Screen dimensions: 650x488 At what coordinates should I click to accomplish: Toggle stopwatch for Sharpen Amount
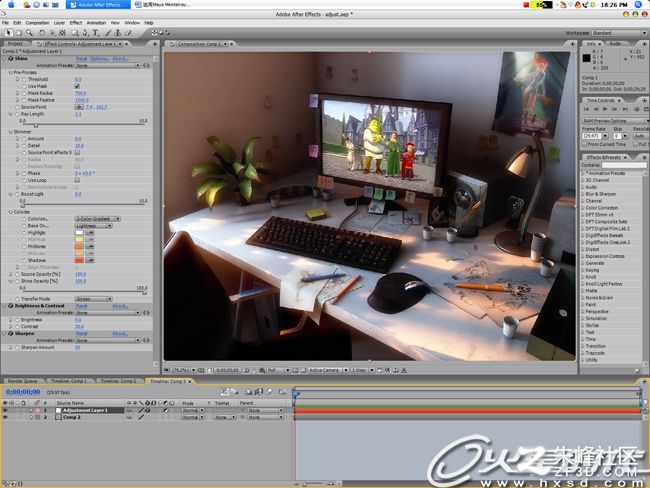tap(17, 347)
